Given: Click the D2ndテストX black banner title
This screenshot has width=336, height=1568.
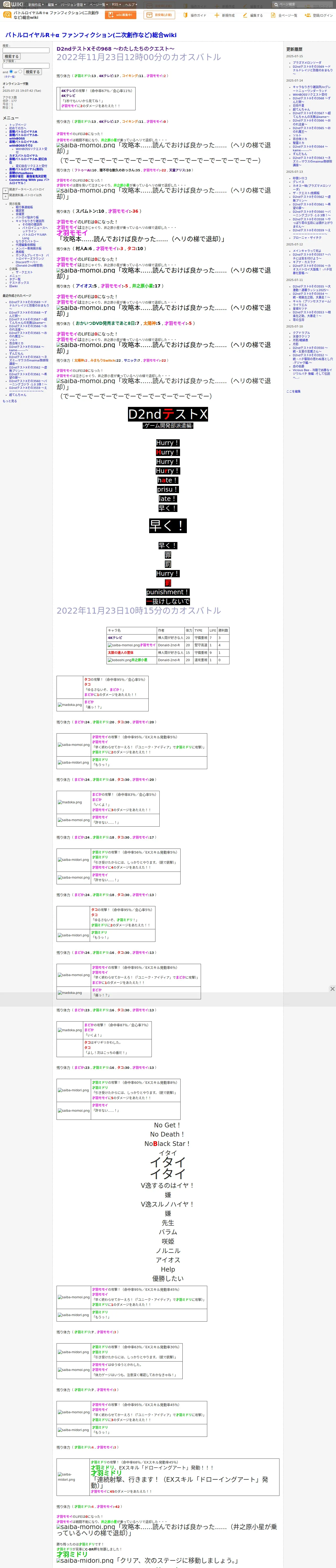Looking at the screenshot, I should 168,414.
